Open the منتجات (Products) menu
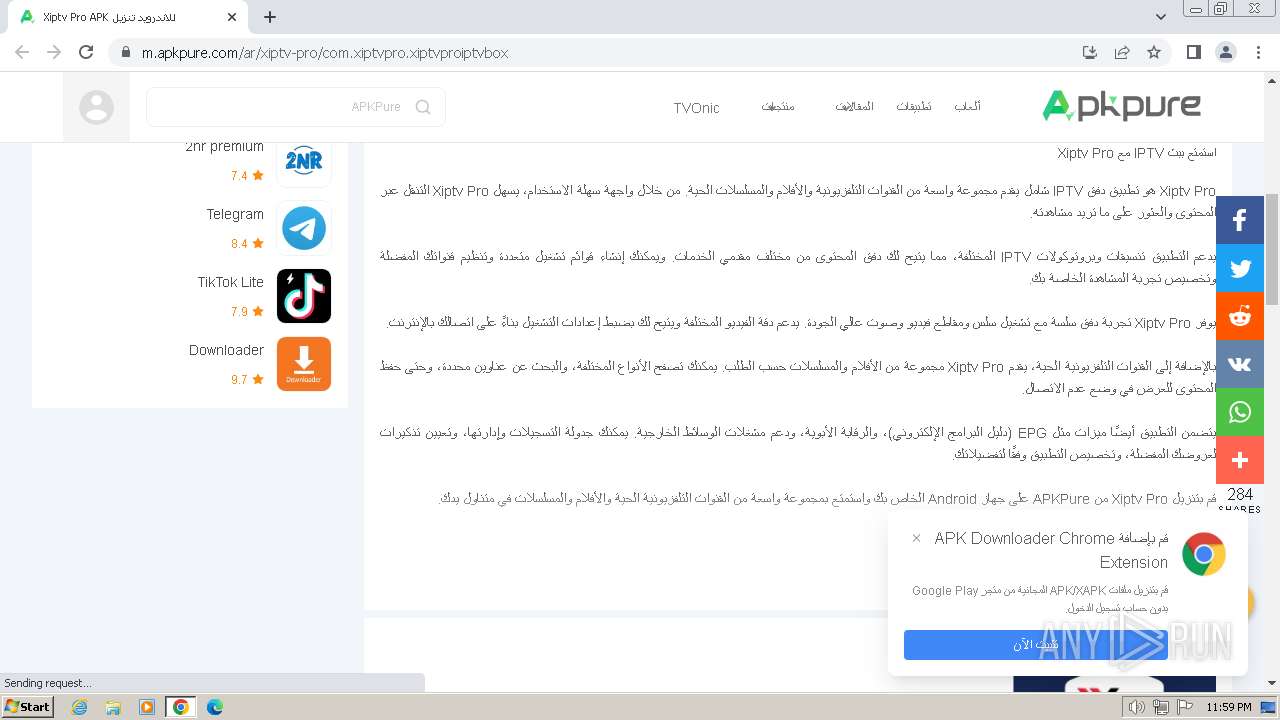This screenshot has height=720, width=1280. 777,106
